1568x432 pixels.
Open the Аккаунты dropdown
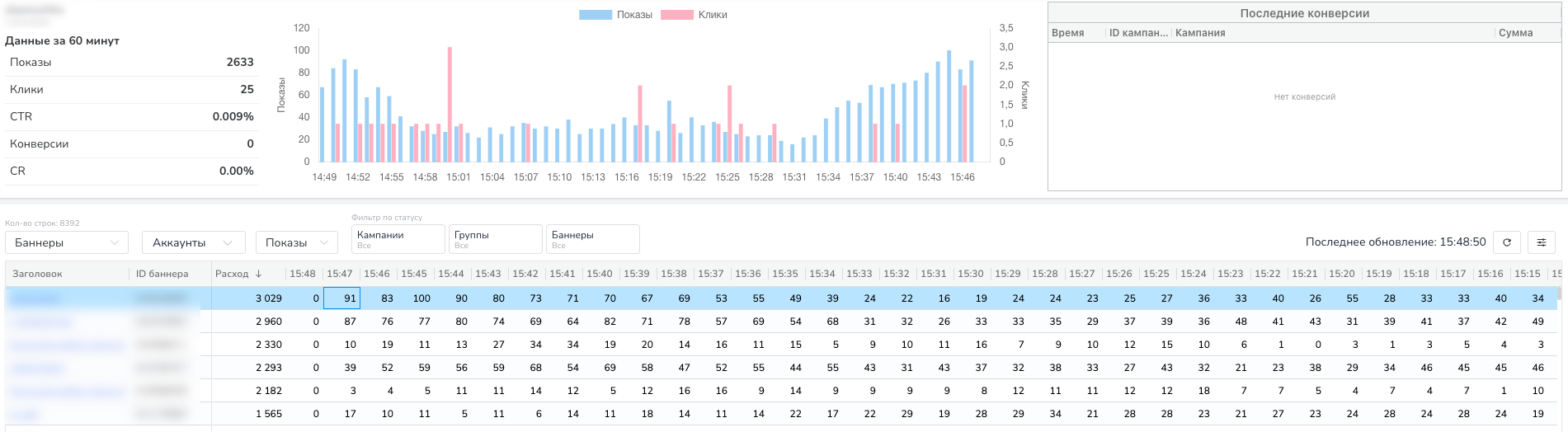[194, 242]
